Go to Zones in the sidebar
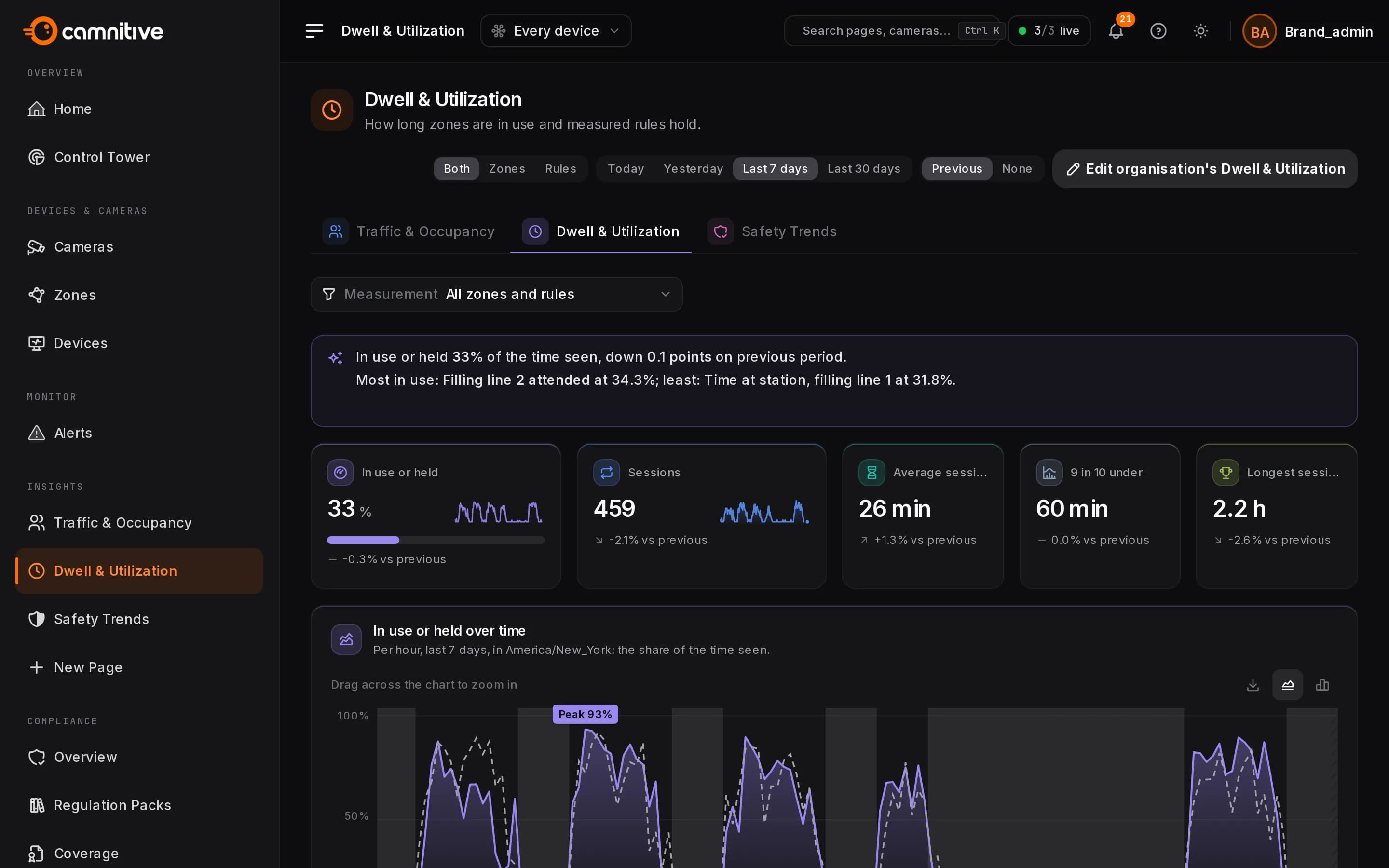 click(139, 295)
